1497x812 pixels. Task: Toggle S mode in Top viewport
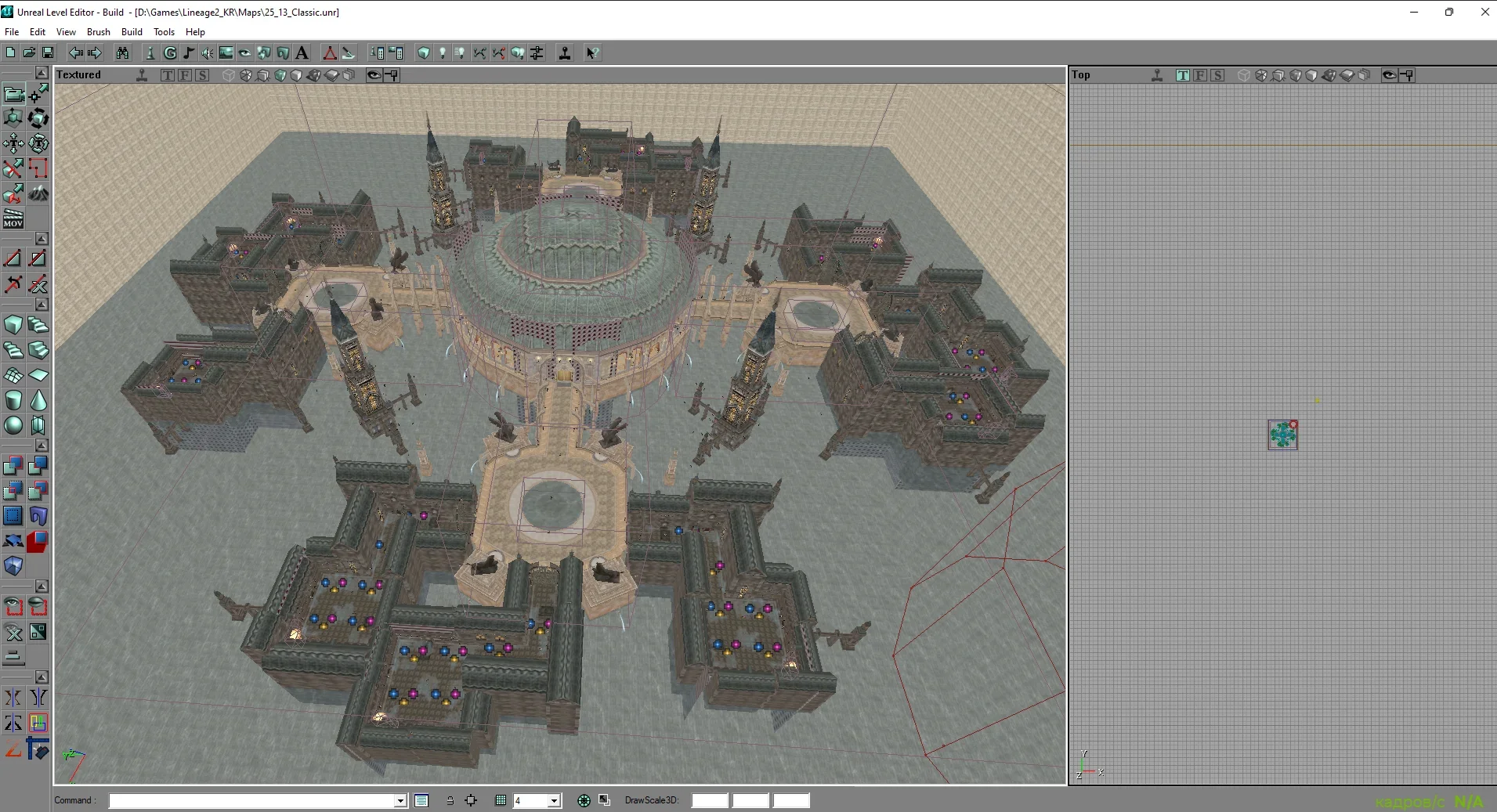pyautogui.click(x=1217, y=75)
